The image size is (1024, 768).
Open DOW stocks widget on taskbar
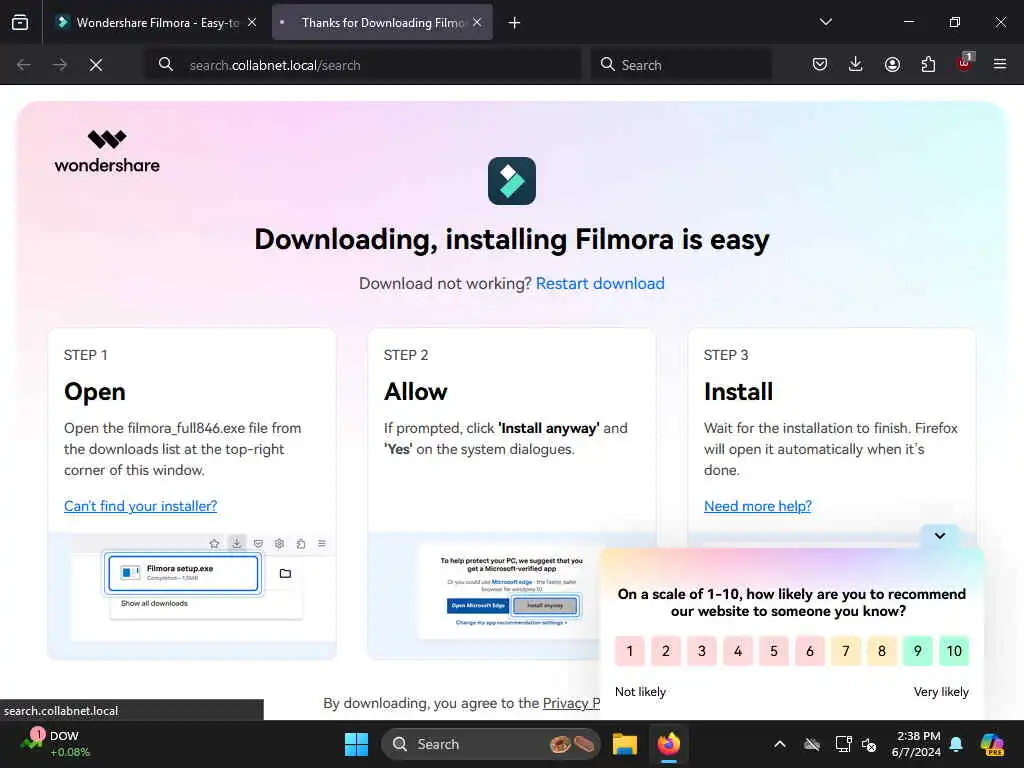tap(56, 744)
